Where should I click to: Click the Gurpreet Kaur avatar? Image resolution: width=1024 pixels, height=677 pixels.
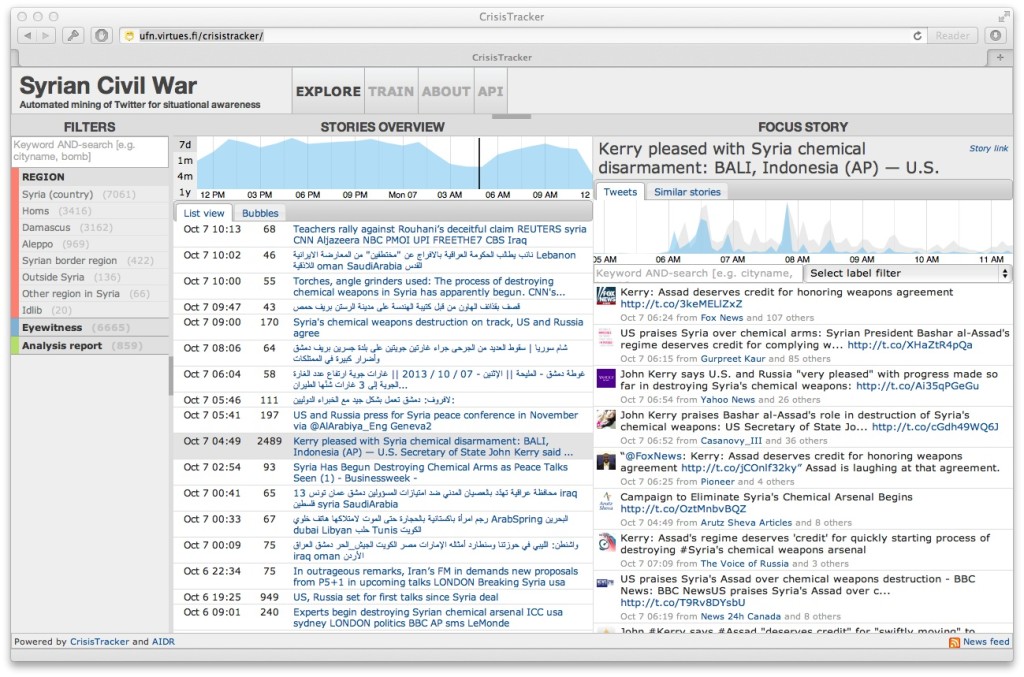[606, 337]
